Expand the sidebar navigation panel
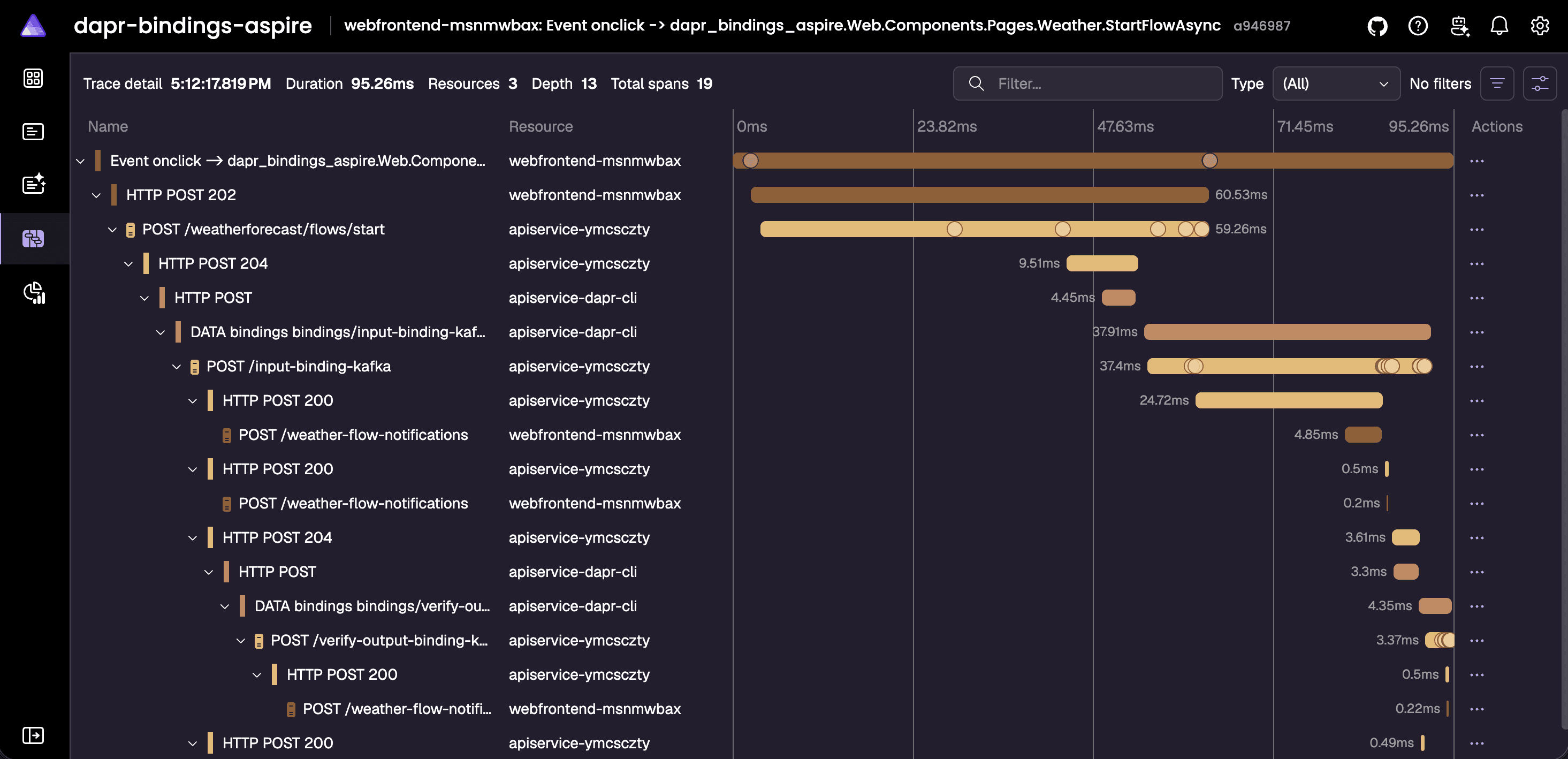 33,735
